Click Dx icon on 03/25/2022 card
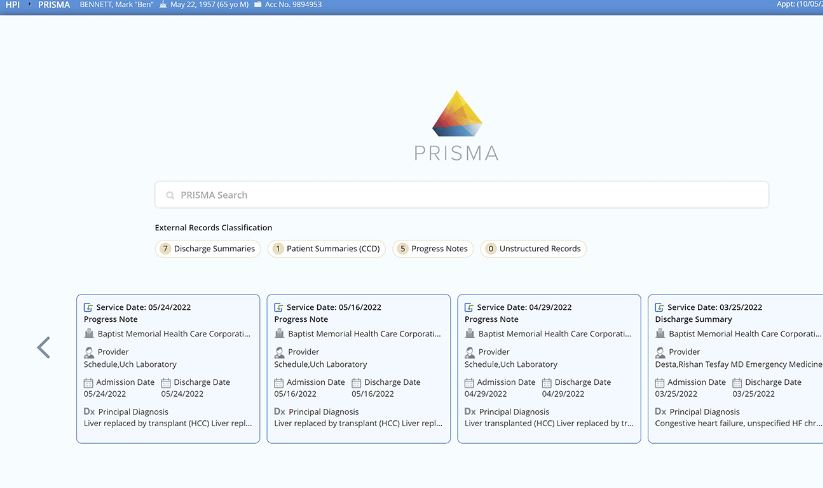Viewport: 823px width, 488px height. click(x=661, y=411)
